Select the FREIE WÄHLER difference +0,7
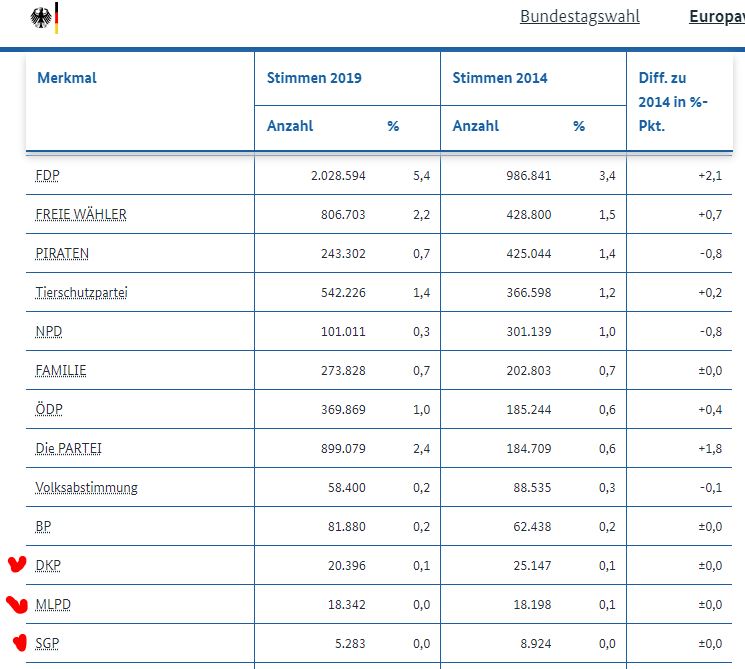745x669 pixels. [710, 215]
